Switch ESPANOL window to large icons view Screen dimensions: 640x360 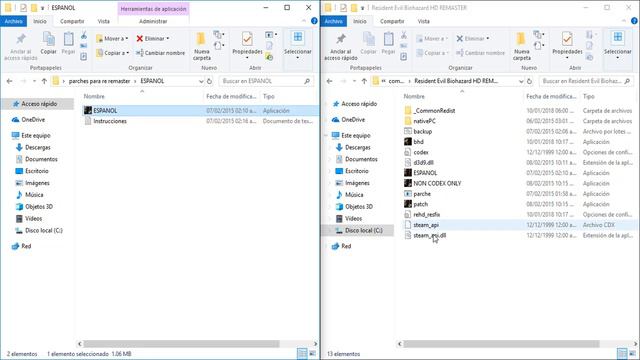pos(313,353)
